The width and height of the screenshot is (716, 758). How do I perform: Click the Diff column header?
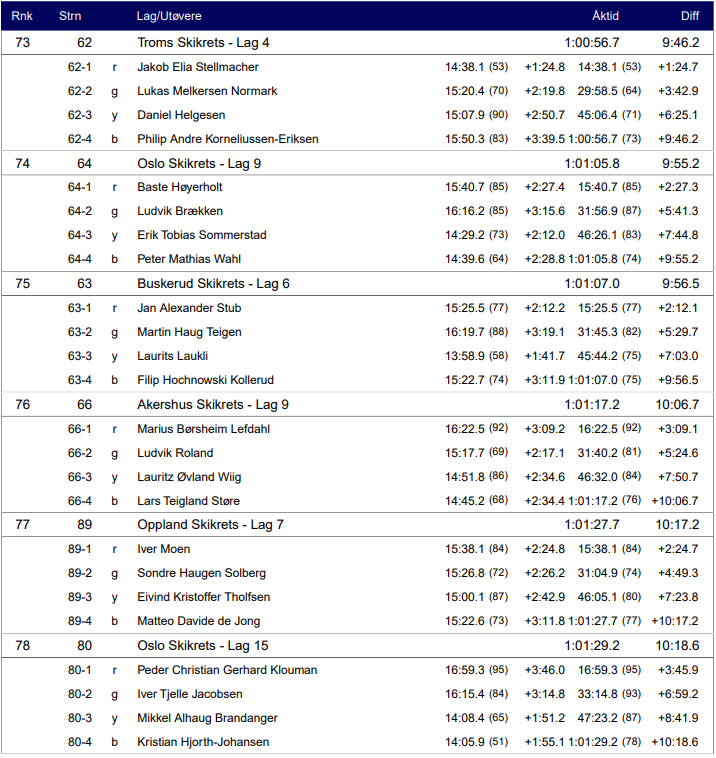[690, 16]
